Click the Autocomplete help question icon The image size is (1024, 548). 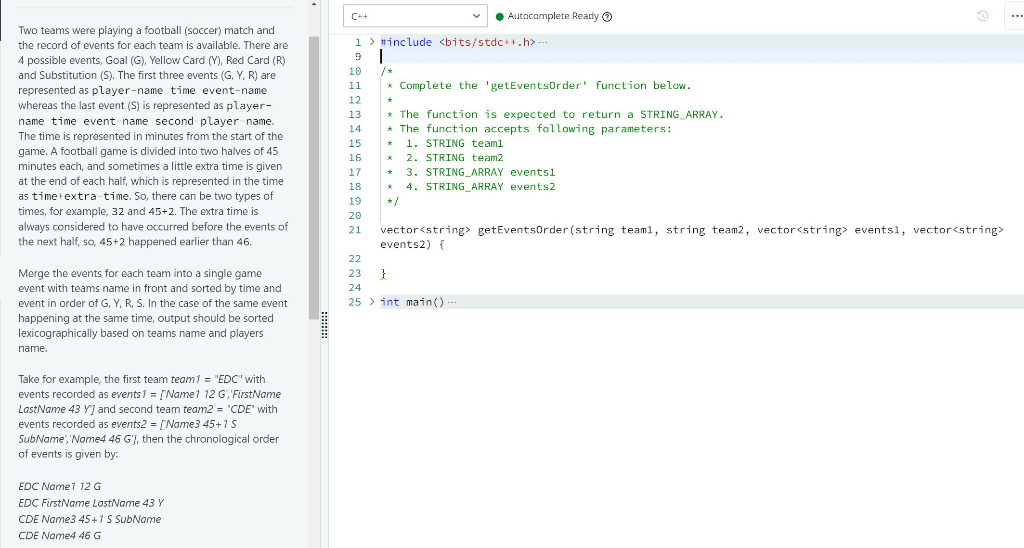point(607,17)
